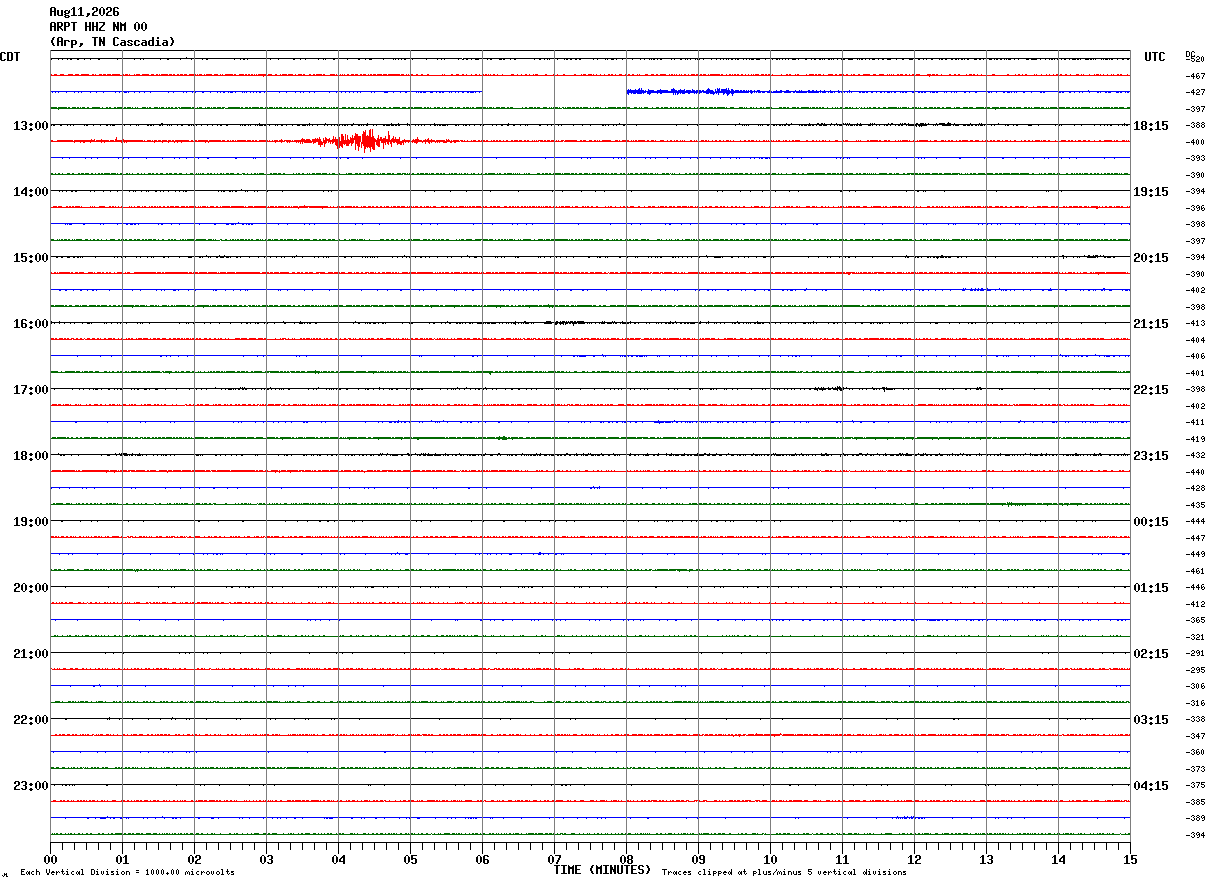Click the CDT timezone label
The width and height of the screenshot is (1210, 886).
tap(10, 57)
